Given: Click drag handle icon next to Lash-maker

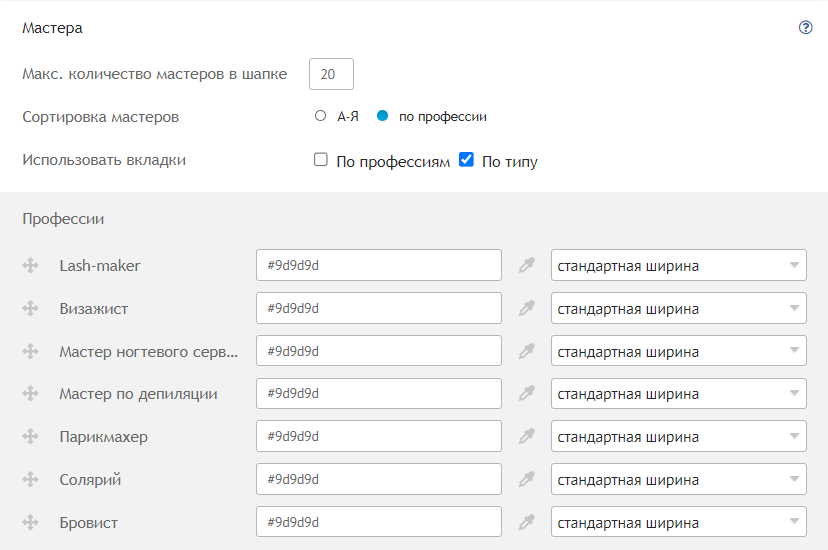Looking at the screenshot, I should [x=31, y=265].
